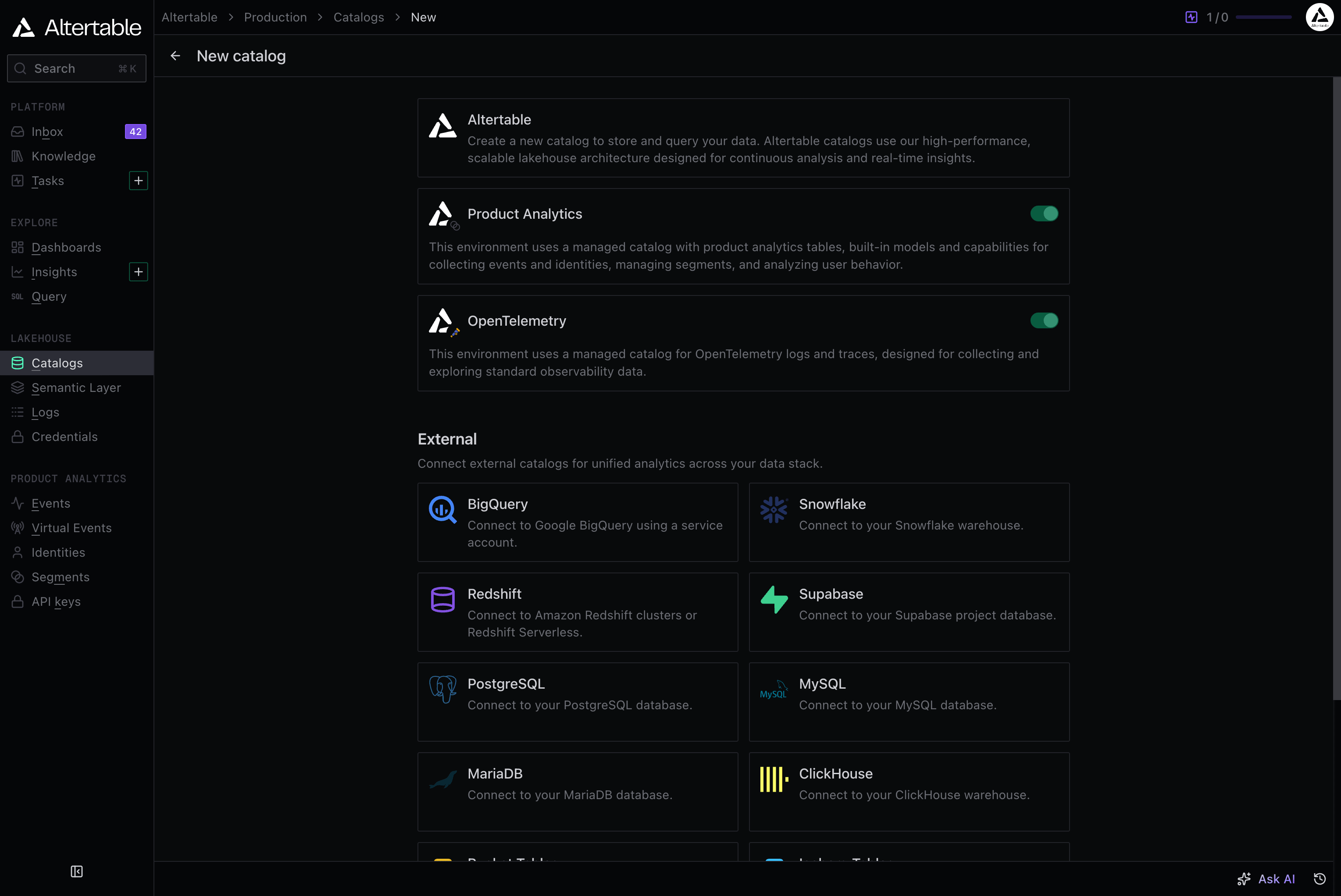Image resolution: width=1341 pixels, height=896 pixels.
Task: Click the Identities person icon
Action: click(18, 553)
